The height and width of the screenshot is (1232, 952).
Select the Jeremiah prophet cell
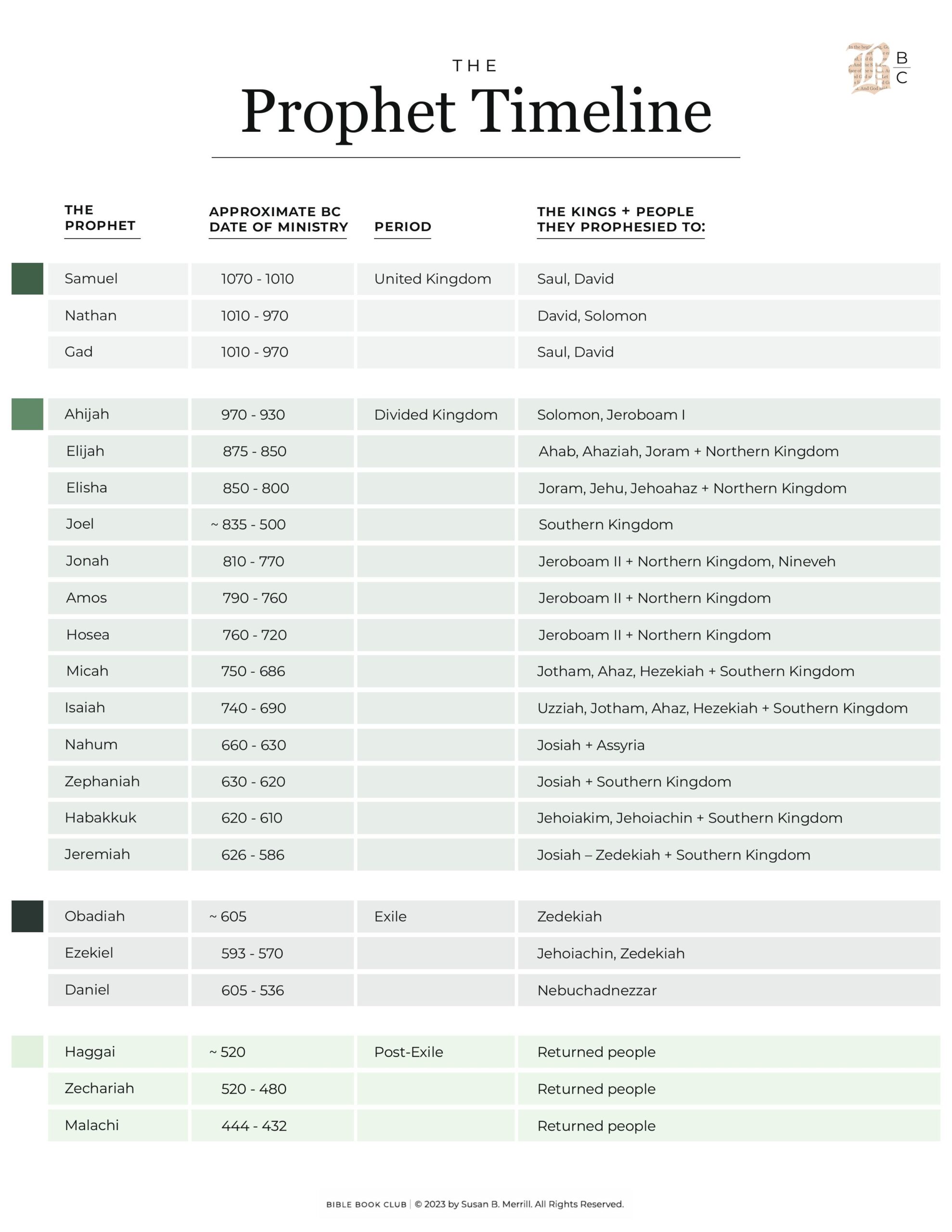pyautogui.click(x=118, y=854)
